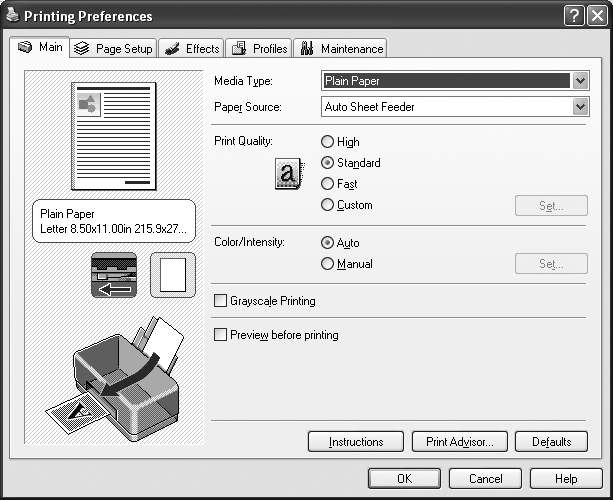Click the Defaults button
The width and height of the screenshot is (613, 500).
click(551, 442)
